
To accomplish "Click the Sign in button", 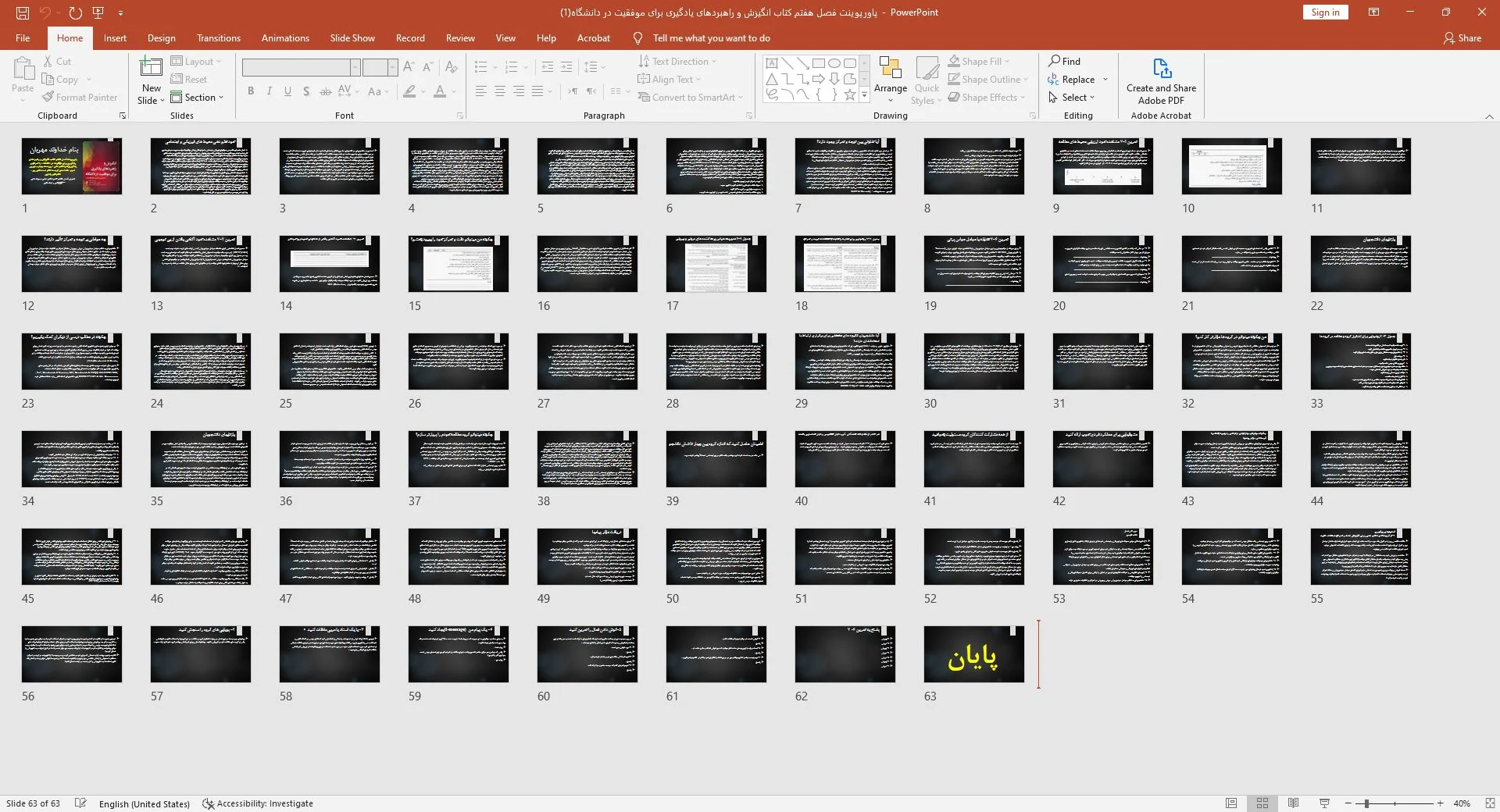I will (1325, 12).
